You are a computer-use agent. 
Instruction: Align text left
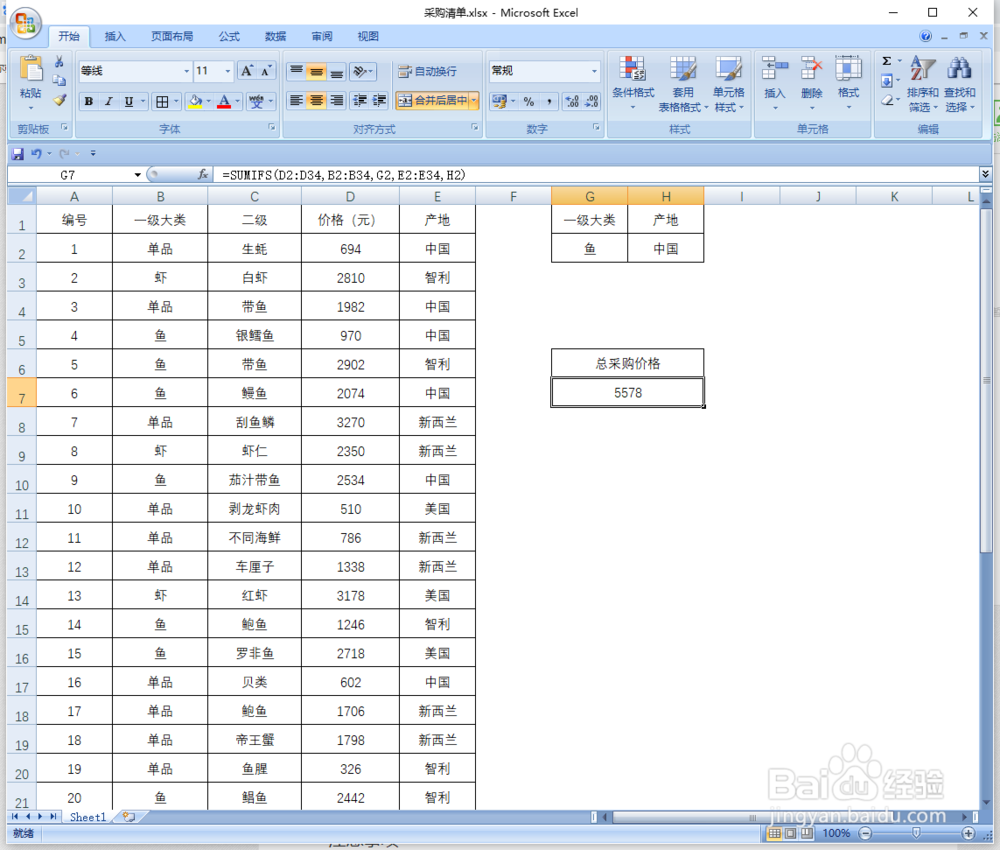(297, 100)
